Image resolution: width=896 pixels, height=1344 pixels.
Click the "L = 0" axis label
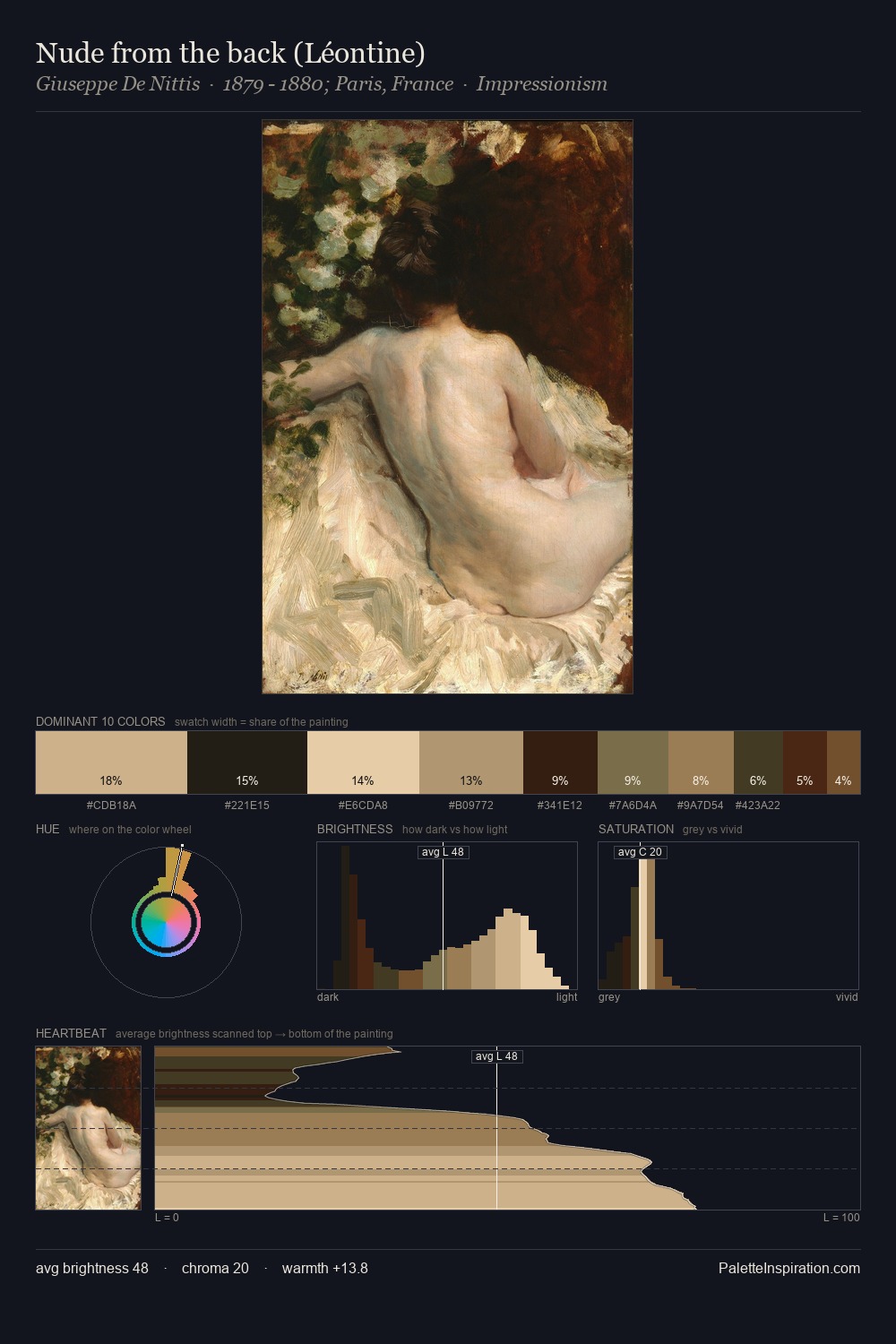click(x=167, y=1218)
